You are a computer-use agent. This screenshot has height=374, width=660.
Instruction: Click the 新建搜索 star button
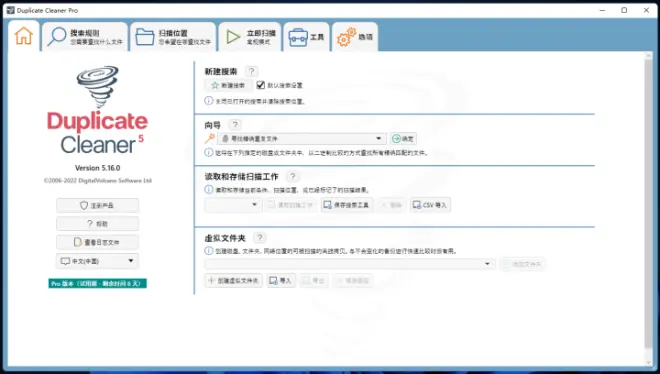click(229, 85)
